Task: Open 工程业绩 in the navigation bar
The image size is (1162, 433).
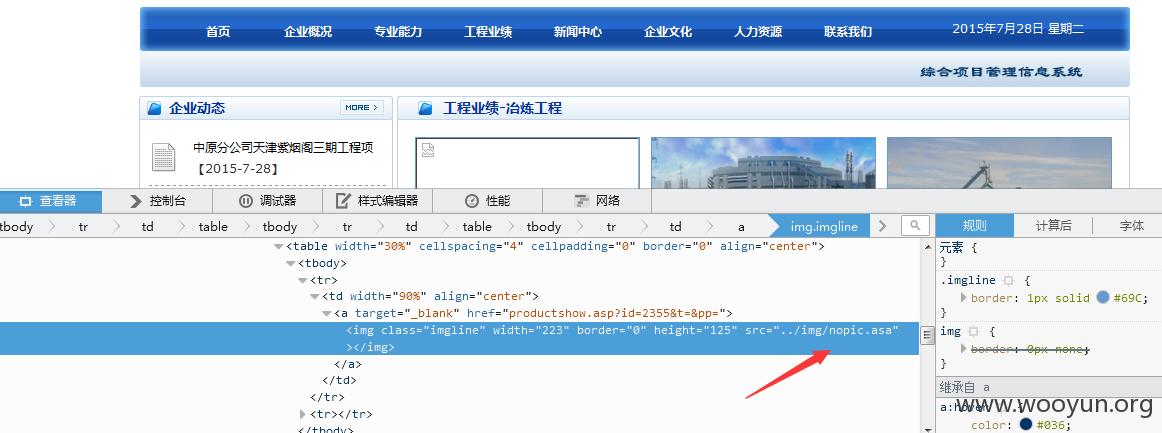Action: [x=488, y=32]
